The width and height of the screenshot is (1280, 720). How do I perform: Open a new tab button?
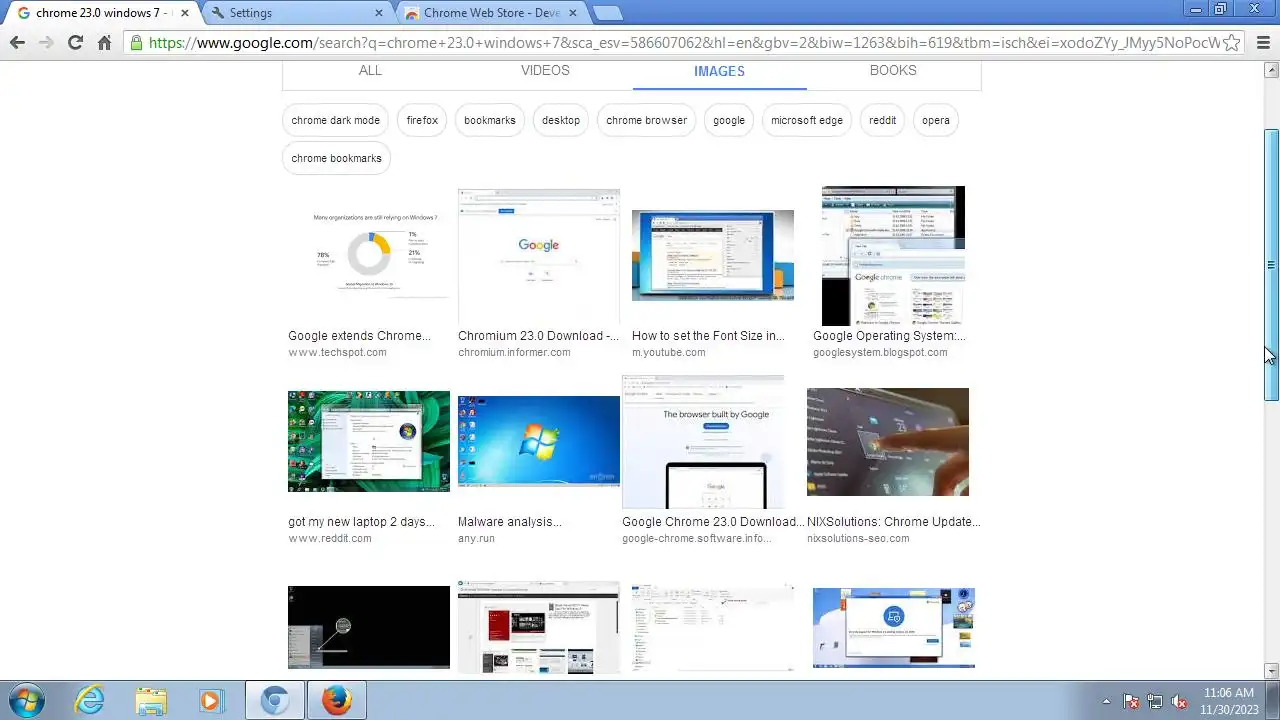607,13
